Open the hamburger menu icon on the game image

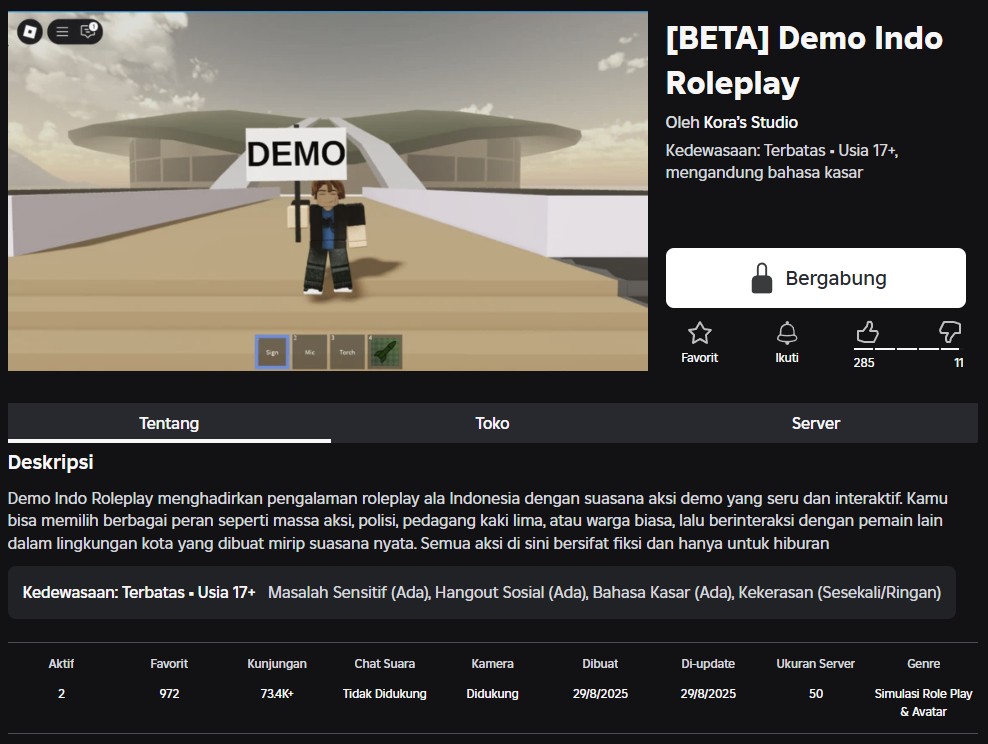(62, 31)
